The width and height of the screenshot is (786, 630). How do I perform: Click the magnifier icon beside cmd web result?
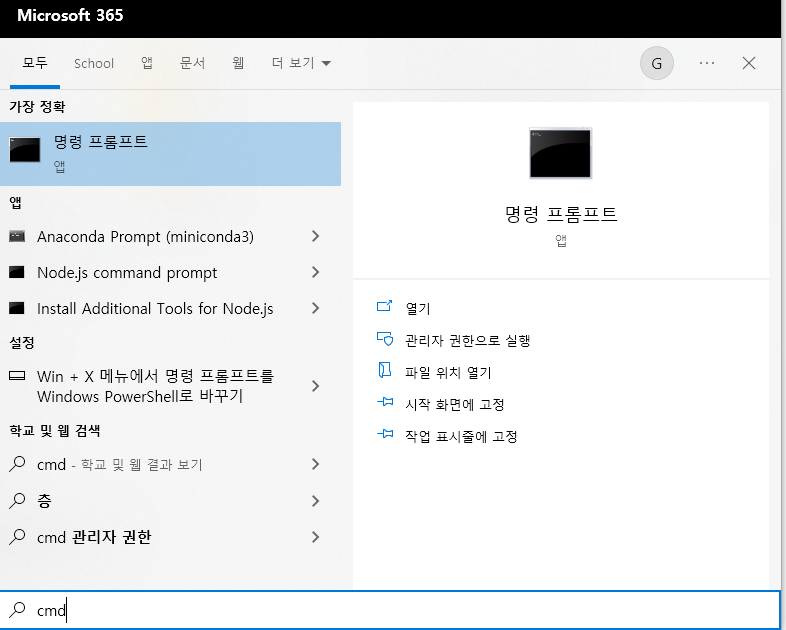(x=17, y=464)
